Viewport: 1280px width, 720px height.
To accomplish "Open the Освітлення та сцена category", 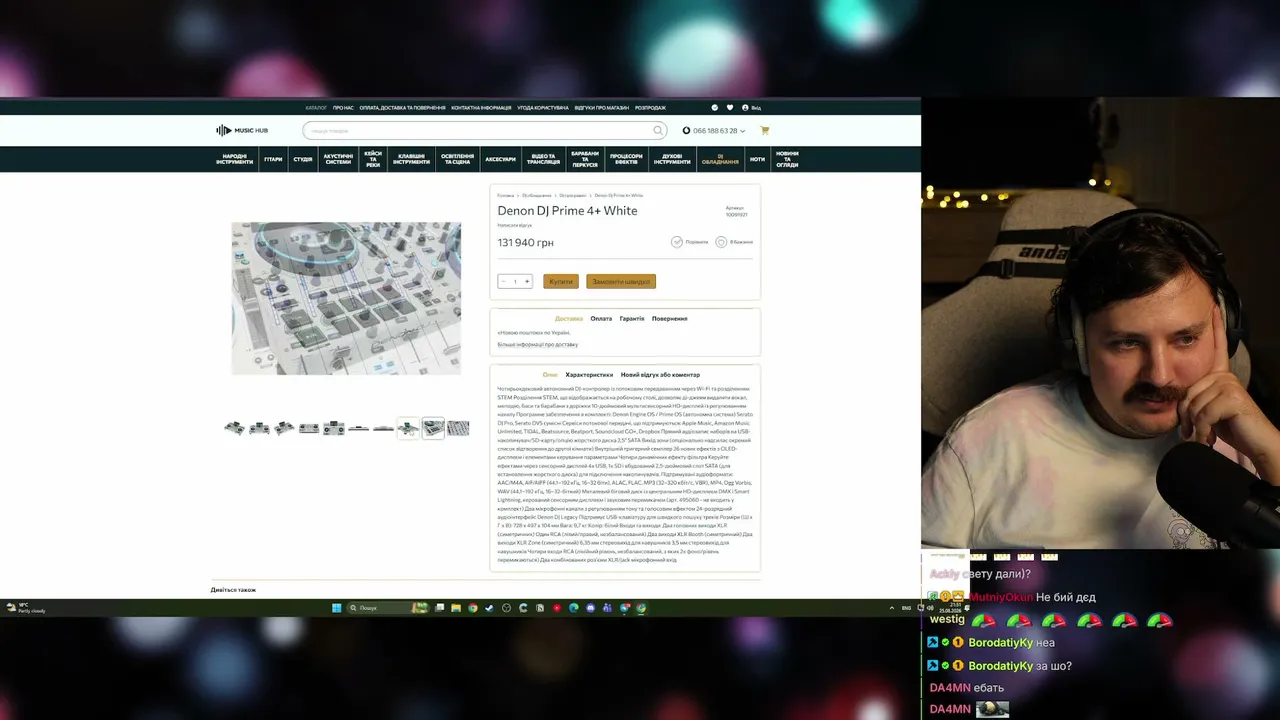I will pos(457,159).
